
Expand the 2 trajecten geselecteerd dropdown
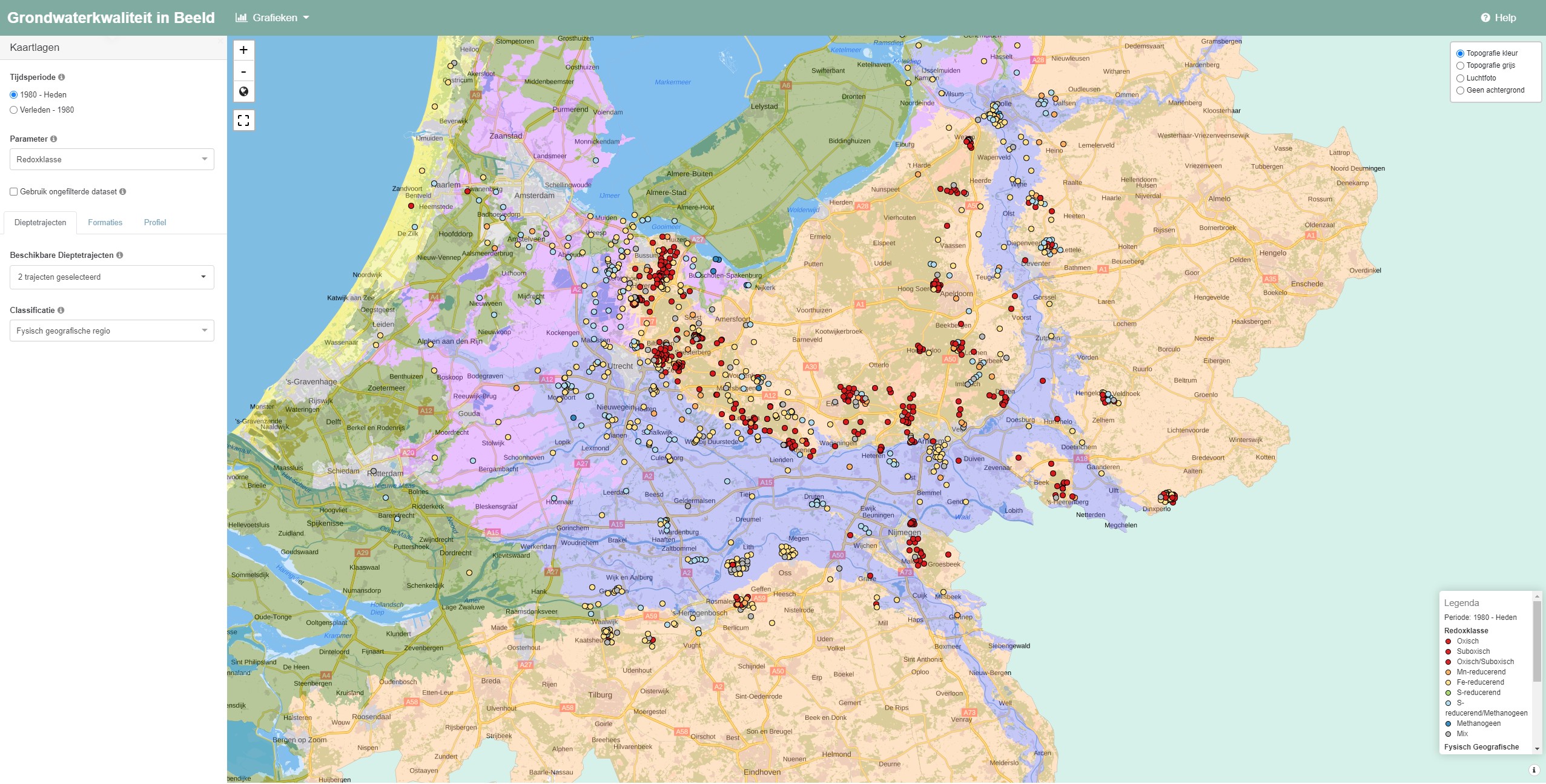pos(112,277)
